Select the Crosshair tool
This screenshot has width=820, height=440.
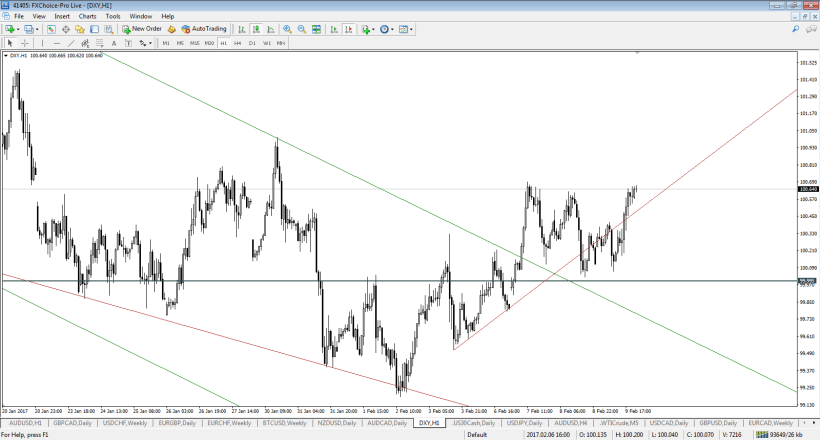coord(25,43)
